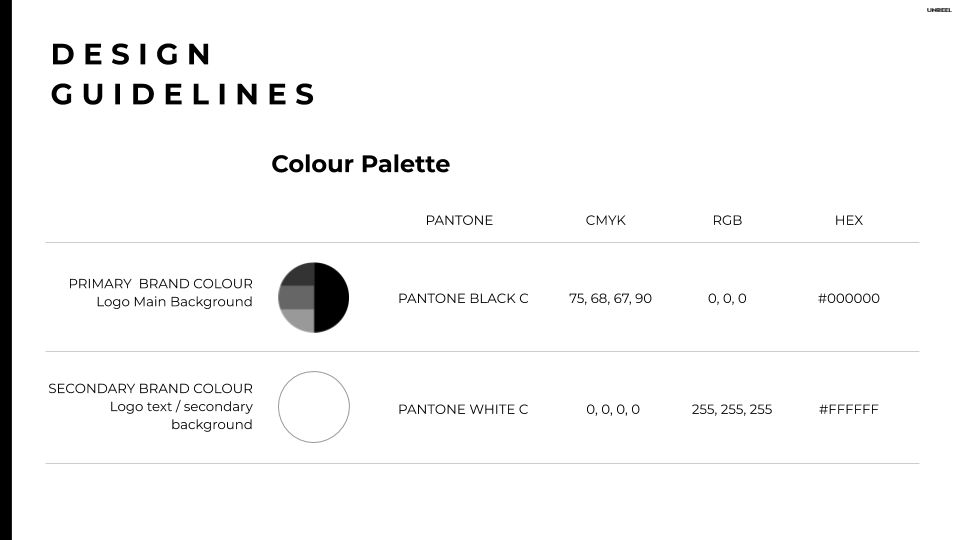The width and height of the screenshot is (960, 540).
Task: Select the PANTONE column header
Action: pos(459,220)
